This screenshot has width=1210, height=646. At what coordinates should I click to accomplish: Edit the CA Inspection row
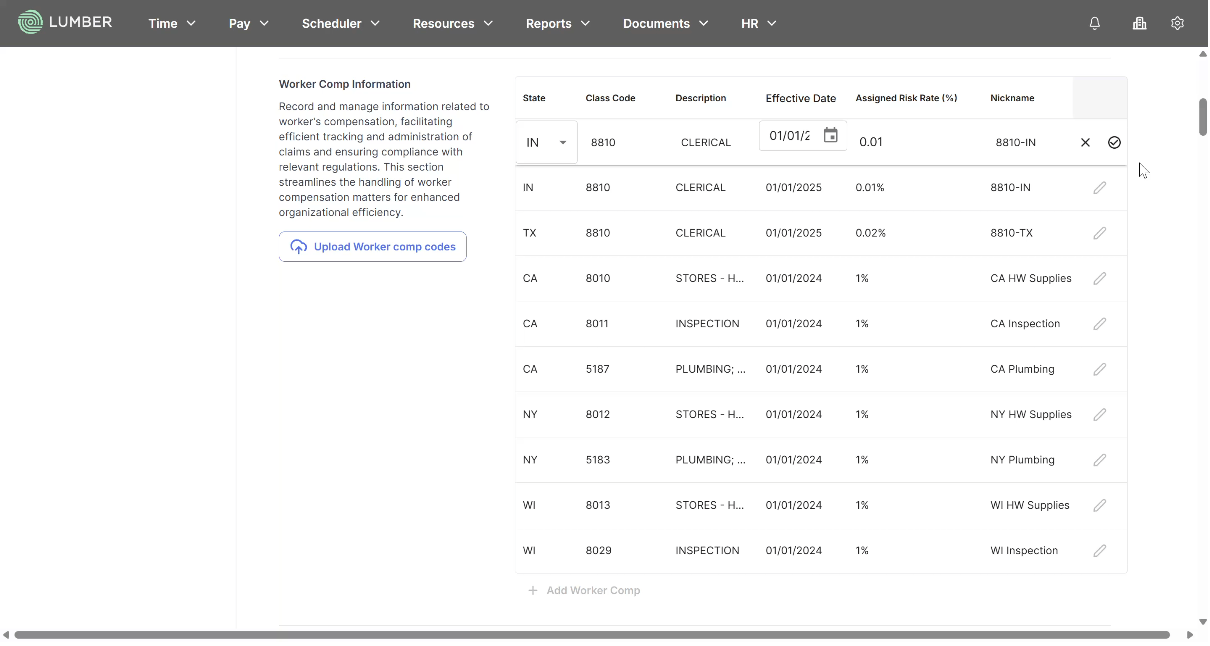pyautogui.click(x=1100, y=324)
